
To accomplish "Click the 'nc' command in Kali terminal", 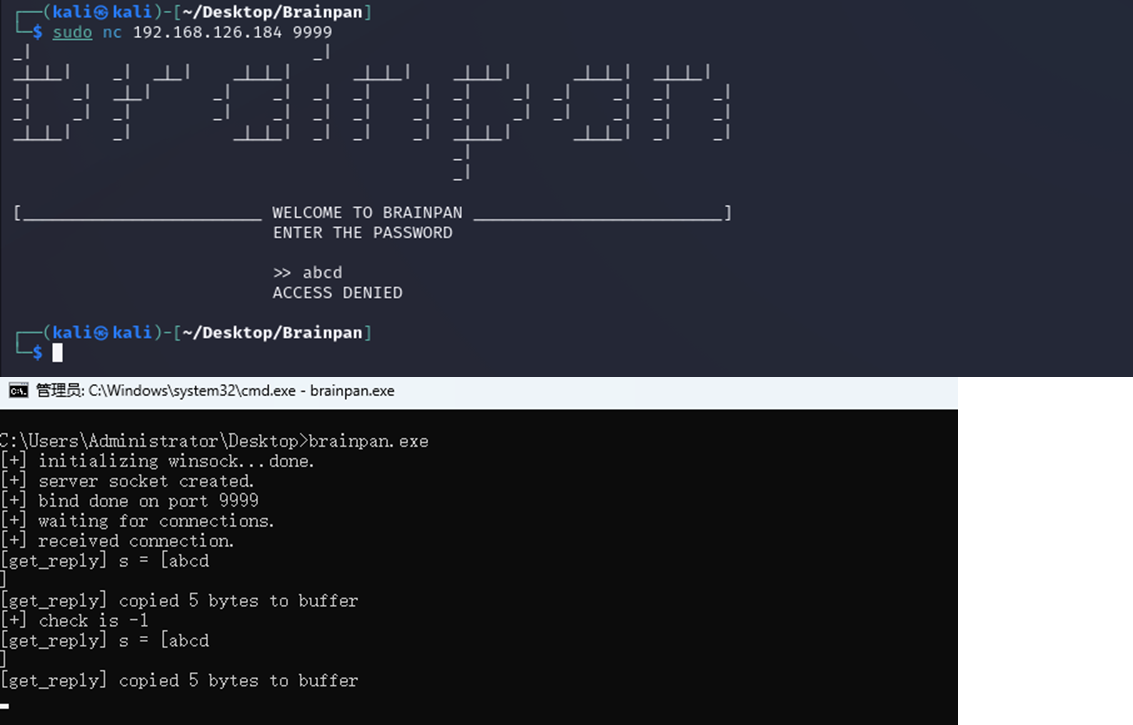I will tap(112, 33).
